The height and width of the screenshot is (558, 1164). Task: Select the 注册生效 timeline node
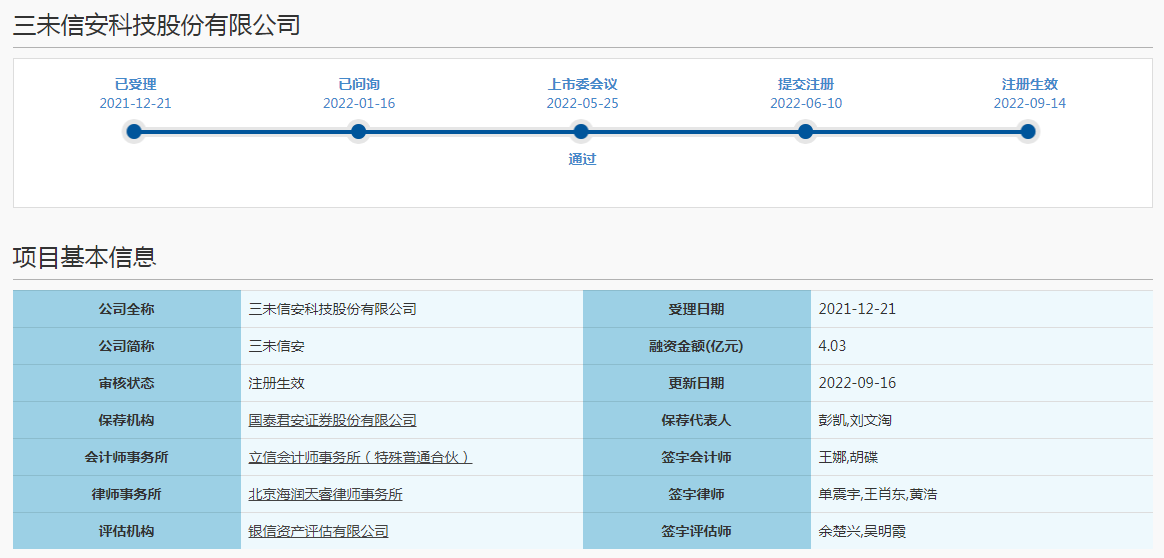point(1028,131)
